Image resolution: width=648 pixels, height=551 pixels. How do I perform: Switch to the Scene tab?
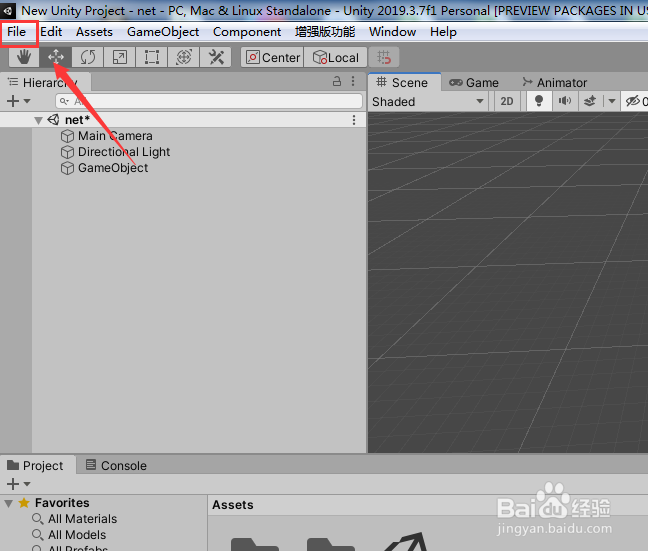coord(404,82)
